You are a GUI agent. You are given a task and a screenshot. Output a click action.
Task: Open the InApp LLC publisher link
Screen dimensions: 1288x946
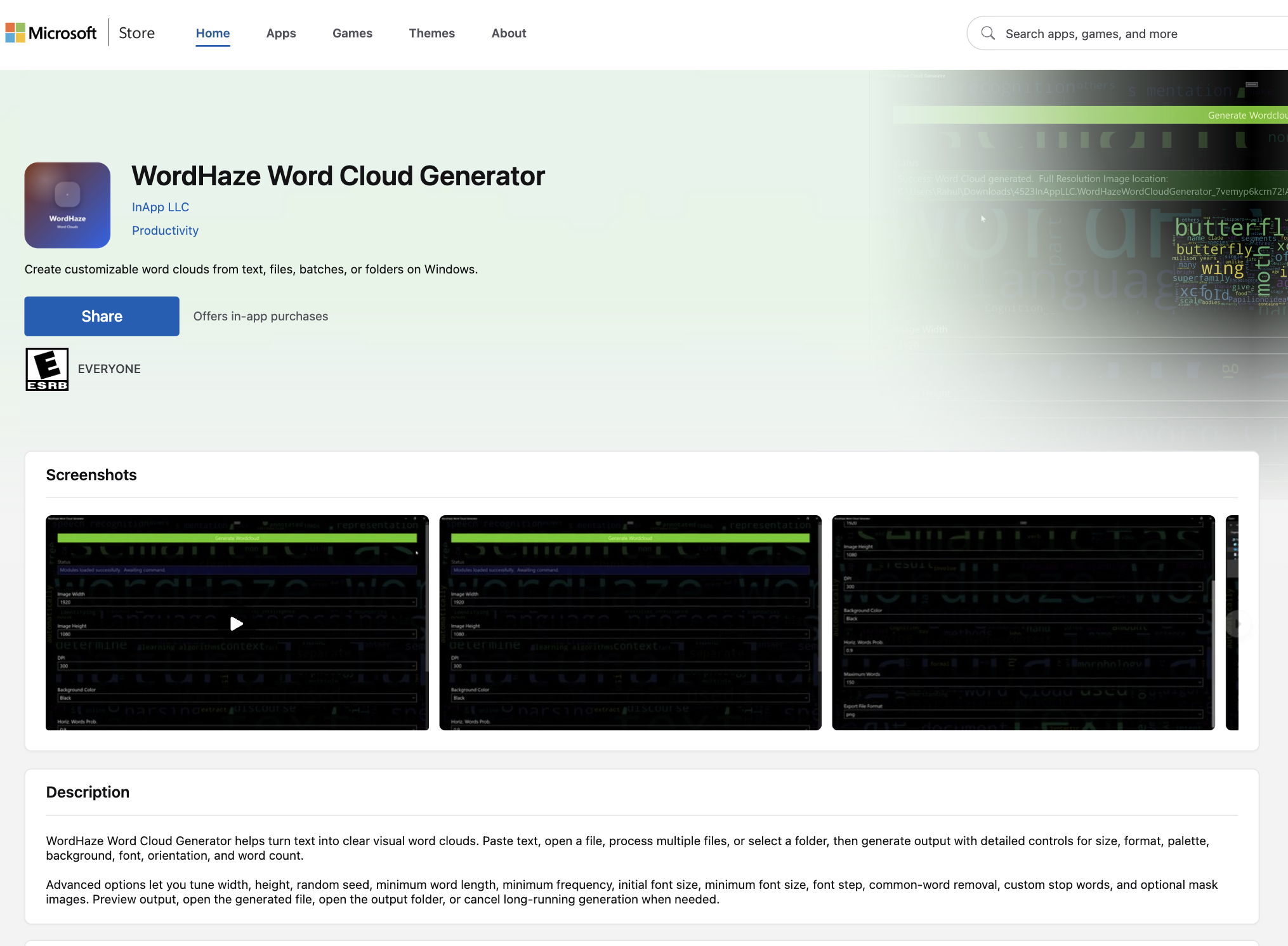(x=161, y=207)
